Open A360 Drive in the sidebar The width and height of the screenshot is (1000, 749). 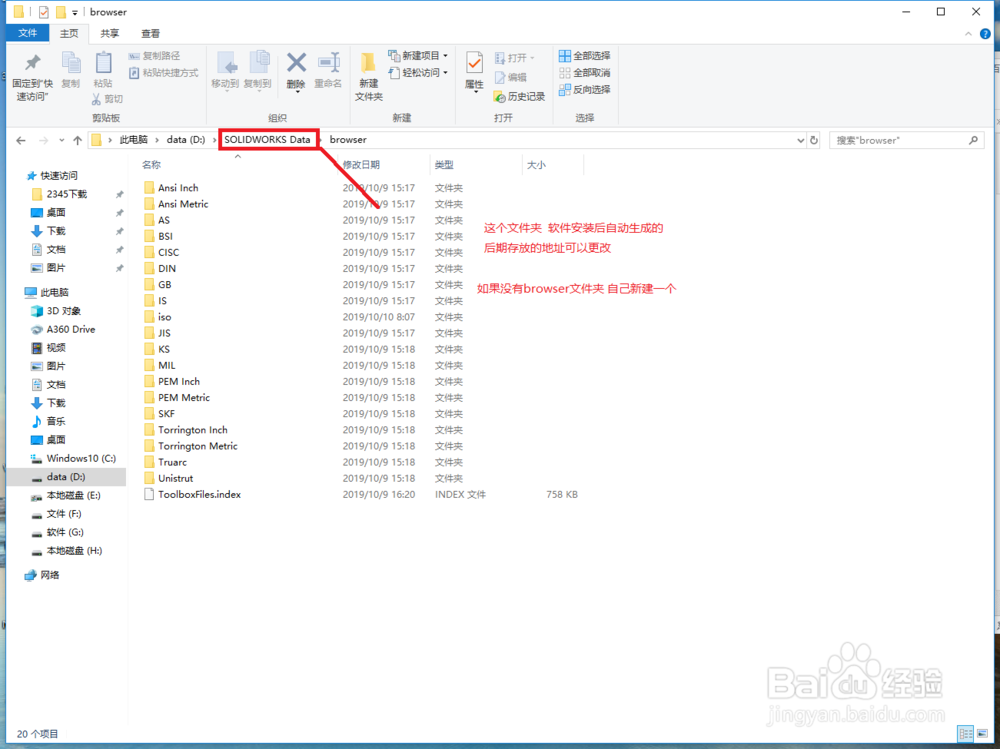coord(70,329)
